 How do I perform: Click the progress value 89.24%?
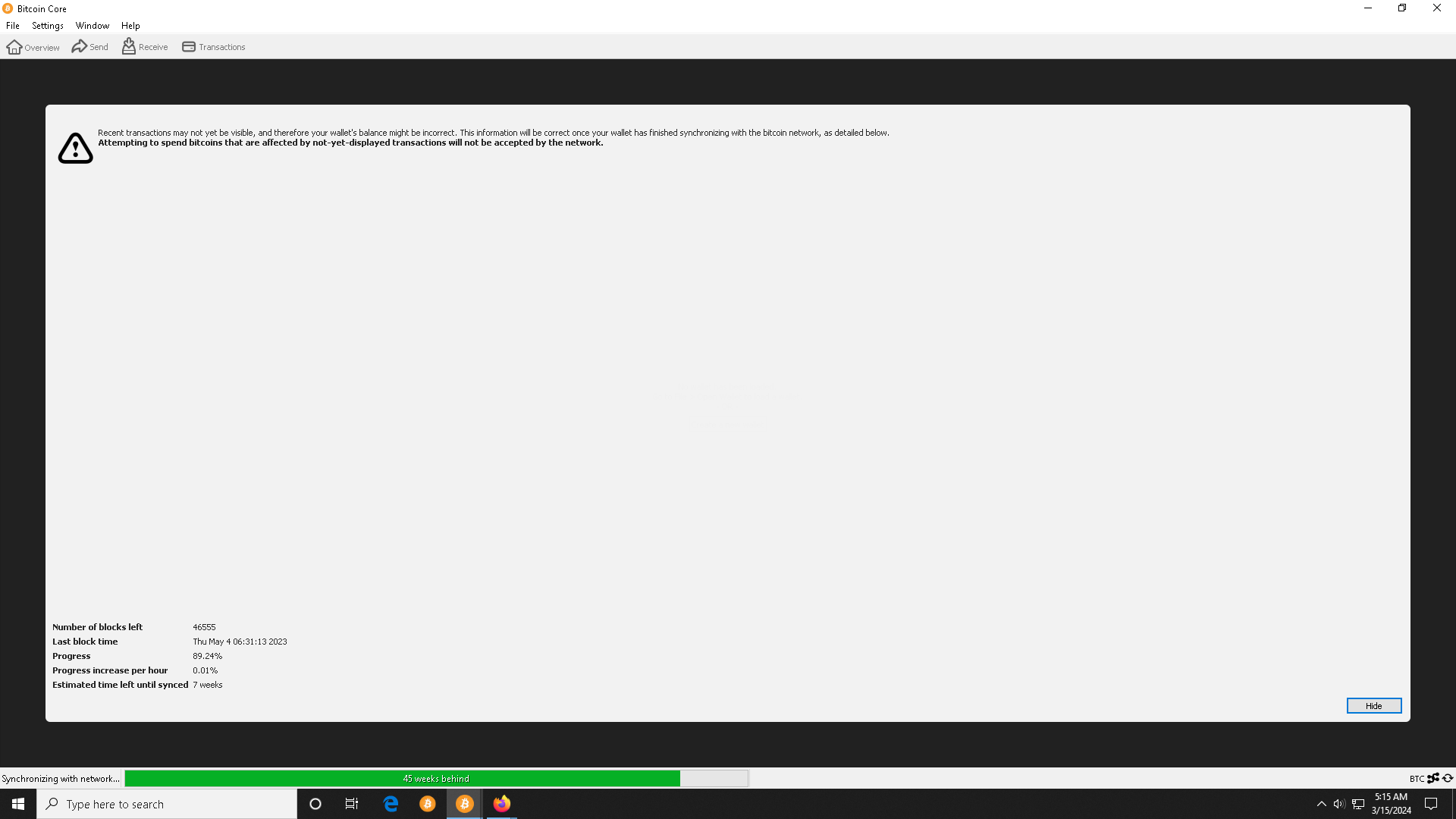point(207,656)
